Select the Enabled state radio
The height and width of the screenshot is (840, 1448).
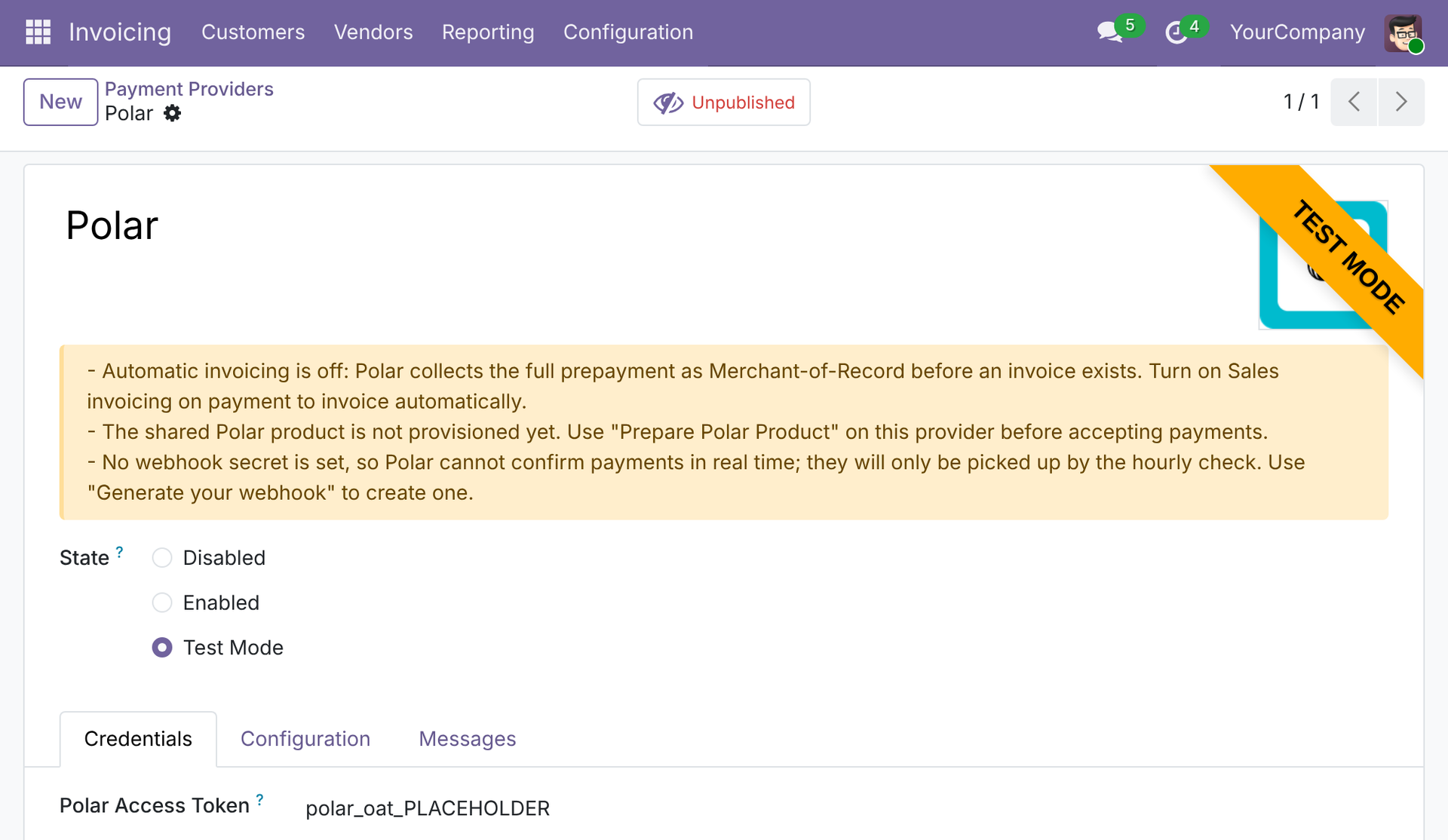[x=162, y=602]
